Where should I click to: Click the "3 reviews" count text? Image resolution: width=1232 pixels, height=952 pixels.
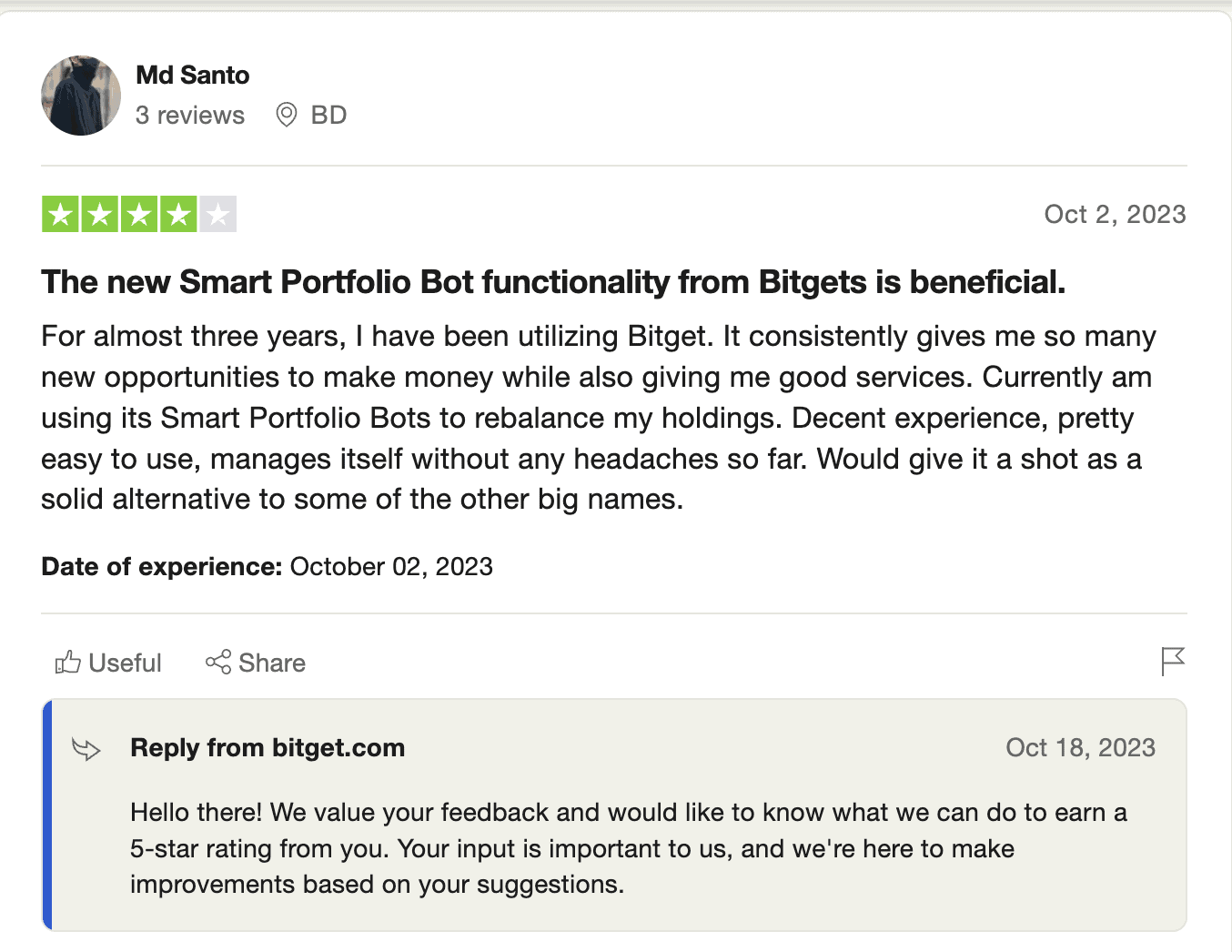190,116
